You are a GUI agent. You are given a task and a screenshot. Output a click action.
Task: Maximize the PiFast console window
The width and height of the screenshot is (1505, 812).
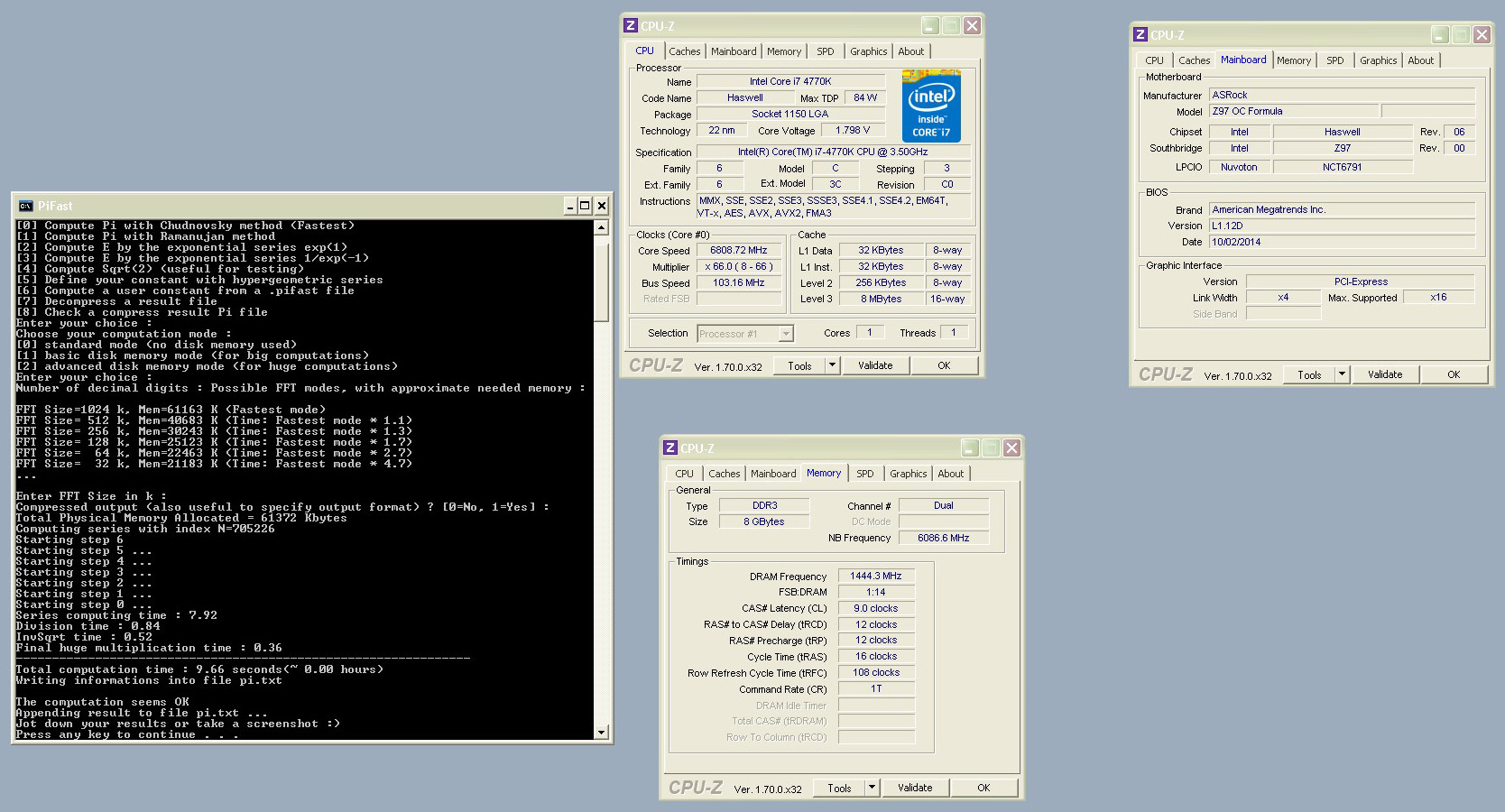585,206
